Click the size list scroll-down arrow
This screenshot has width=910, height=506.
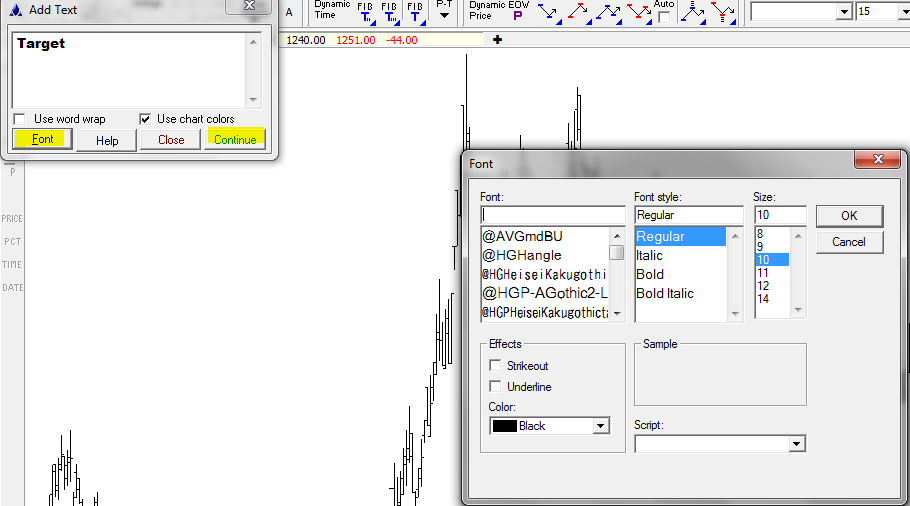coord(798,310)
